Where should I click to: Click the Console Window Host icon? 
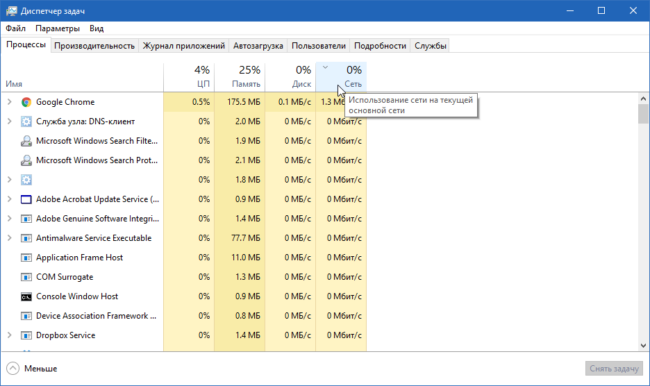click(x=26, y=296)
